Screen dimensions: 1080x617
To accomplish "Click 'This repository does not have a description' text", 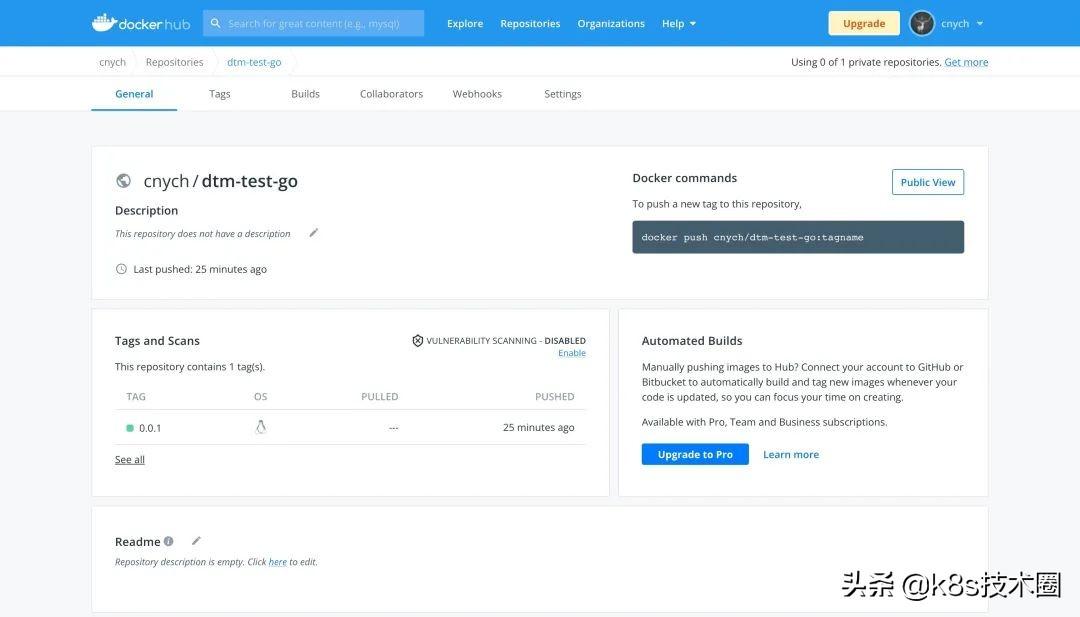I will [x=202, y=233].
